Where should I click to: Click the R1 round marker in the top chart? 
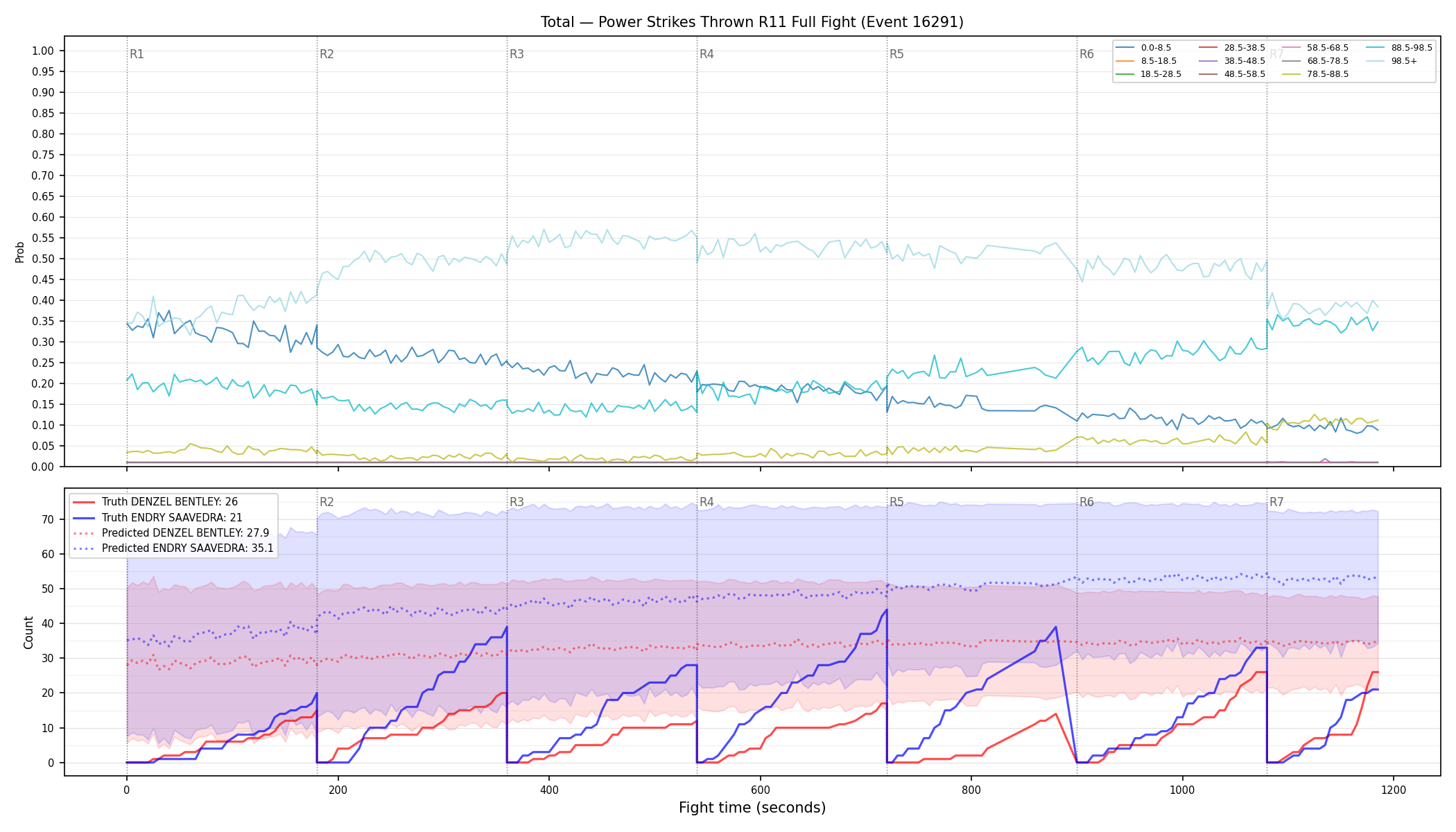coord(137,54)
